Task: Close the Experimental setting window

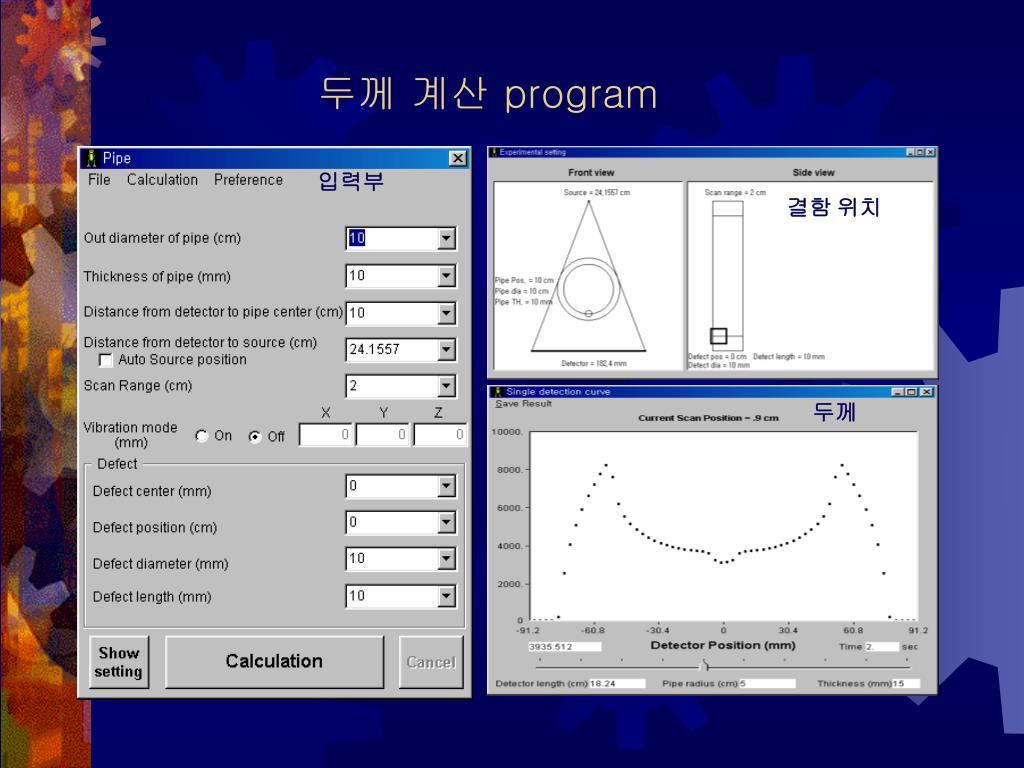Action: coord(930,152)
